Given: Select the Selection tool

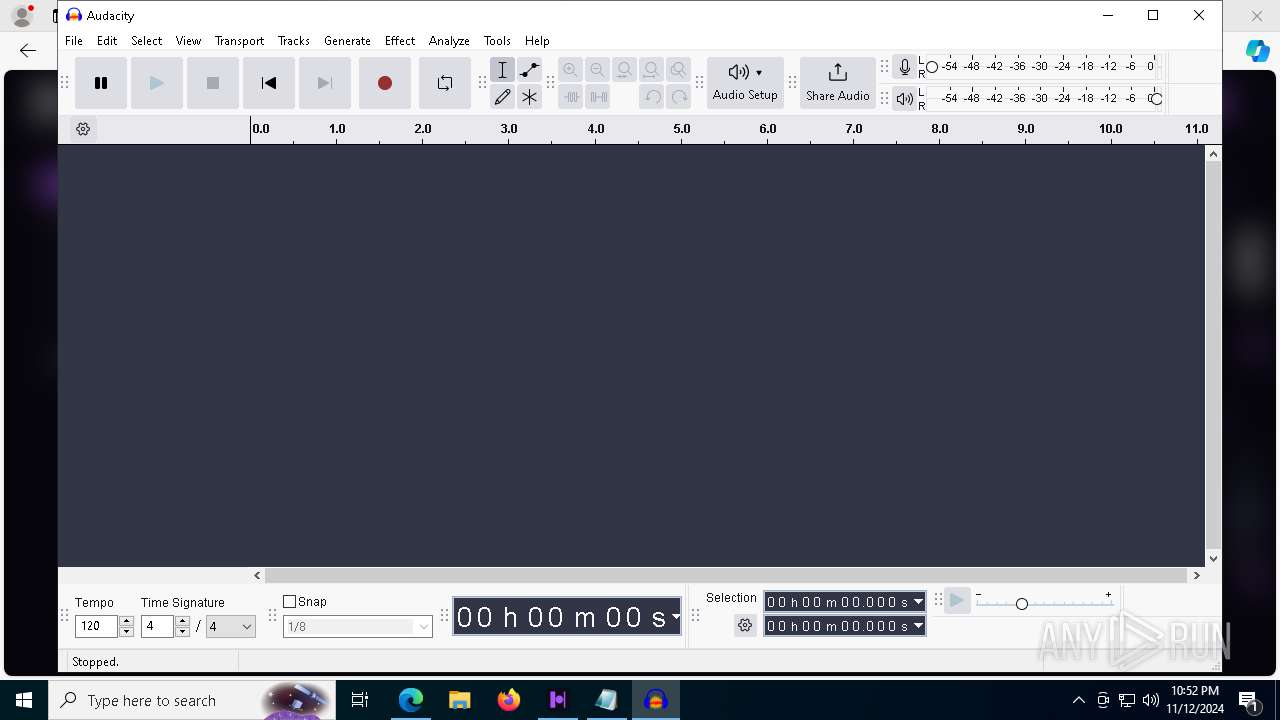Looking at the screenshot, I should [x=503, y=70].
